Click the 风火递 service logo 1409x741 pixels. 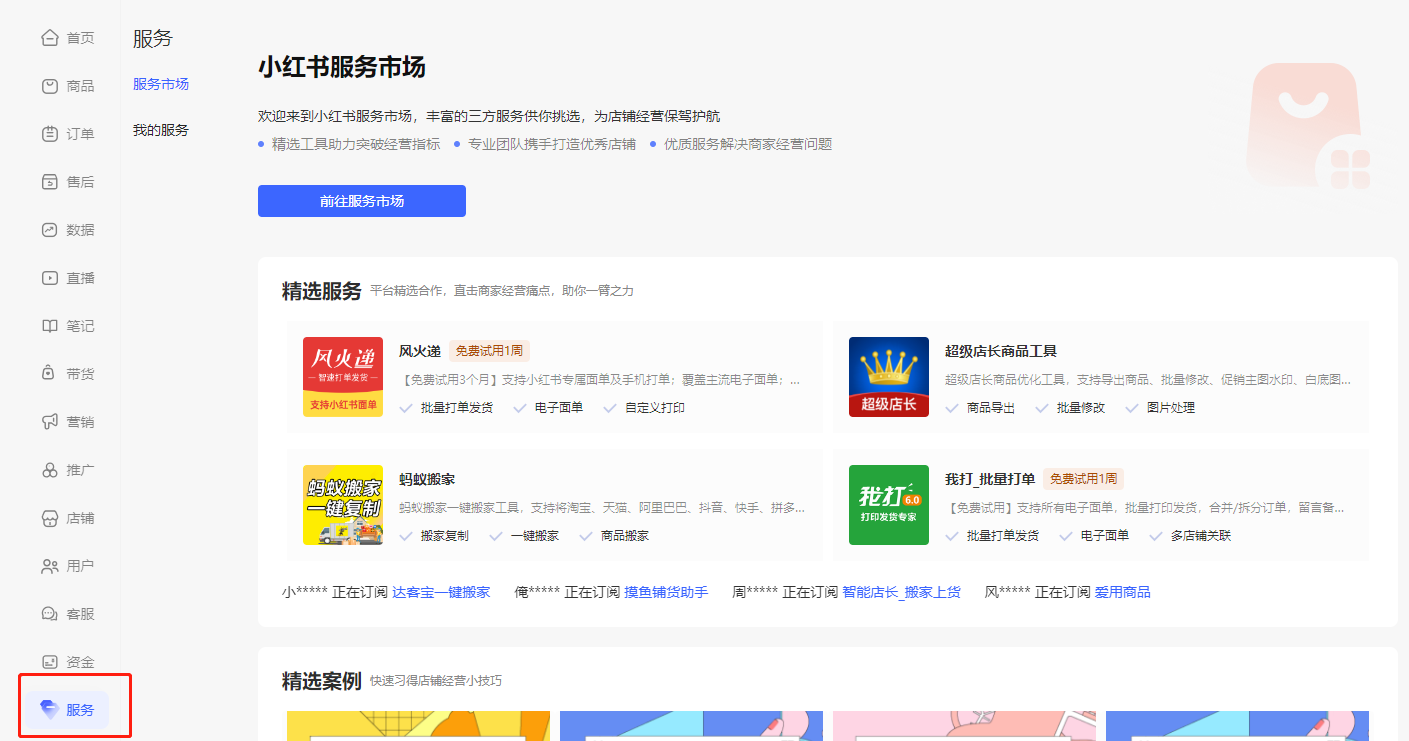343,377
